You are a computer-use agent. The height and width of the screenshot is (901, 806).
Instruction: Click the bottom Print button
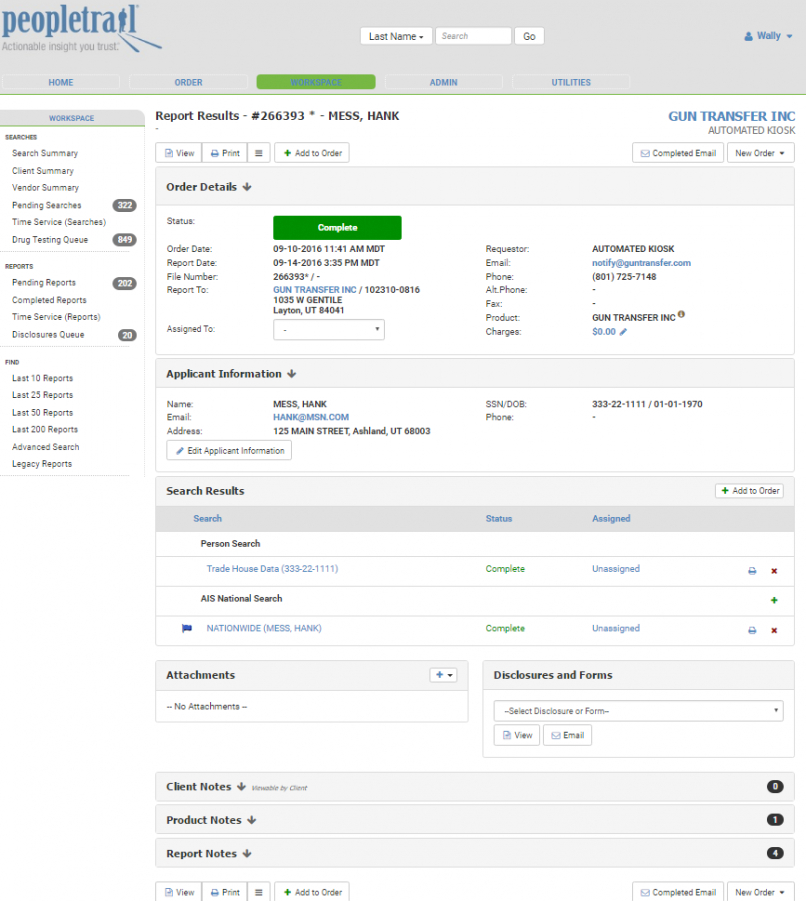225,892
